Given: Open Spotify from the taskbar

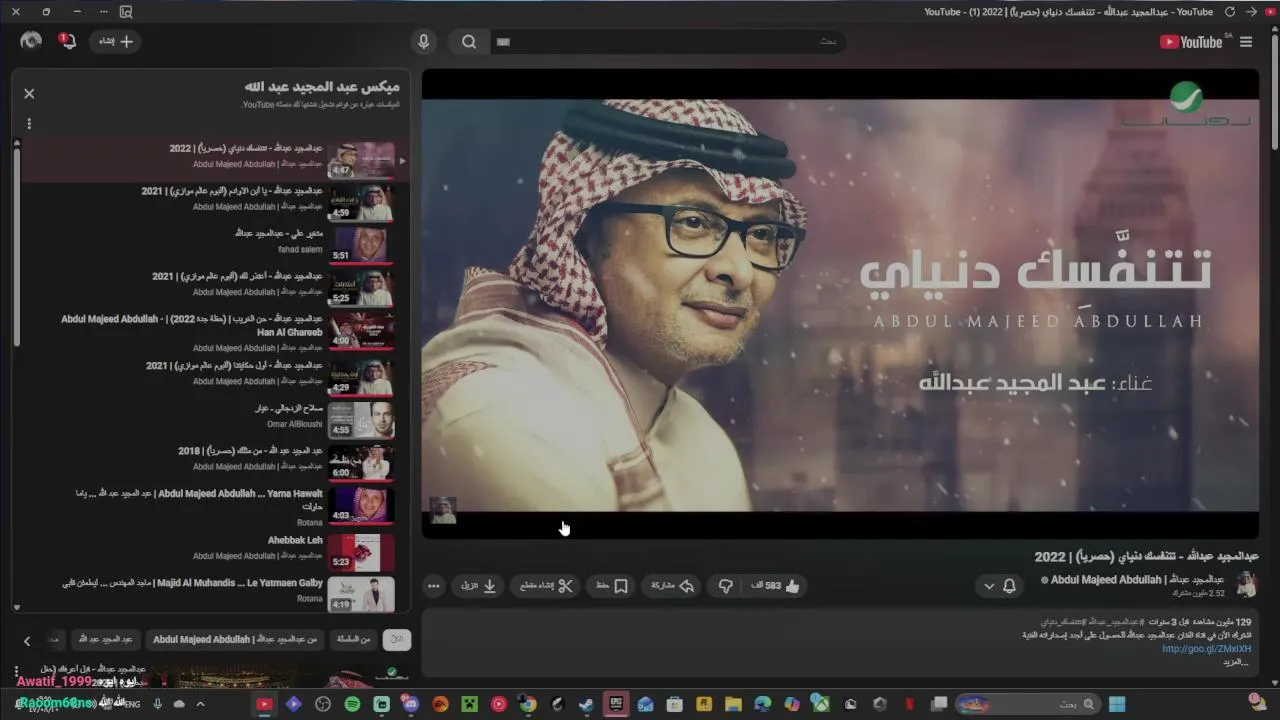Looking at the screenshot, I should point(352,704).
